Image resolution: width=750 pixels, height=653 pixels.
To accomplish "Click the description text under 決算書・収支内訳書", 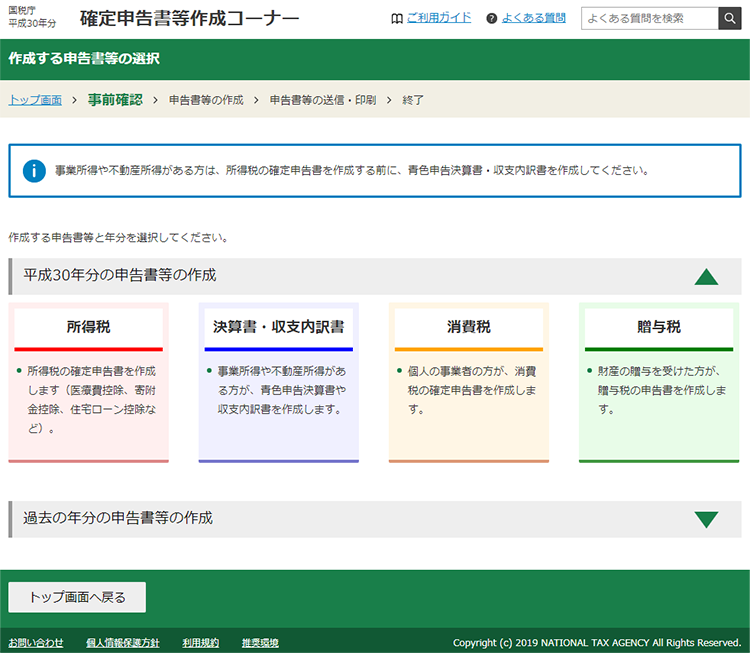I will (282, 390).
